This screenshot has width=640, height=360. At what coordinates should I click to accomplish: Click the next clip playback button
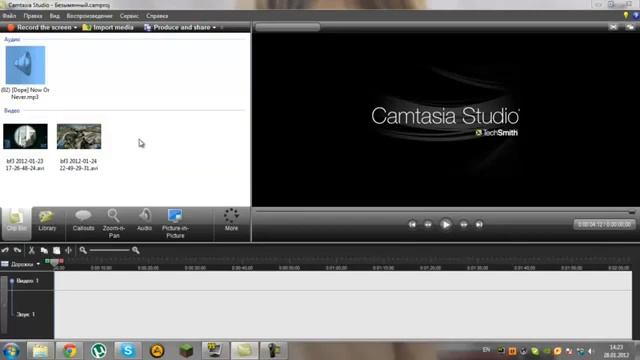click(x=479, y=224)
